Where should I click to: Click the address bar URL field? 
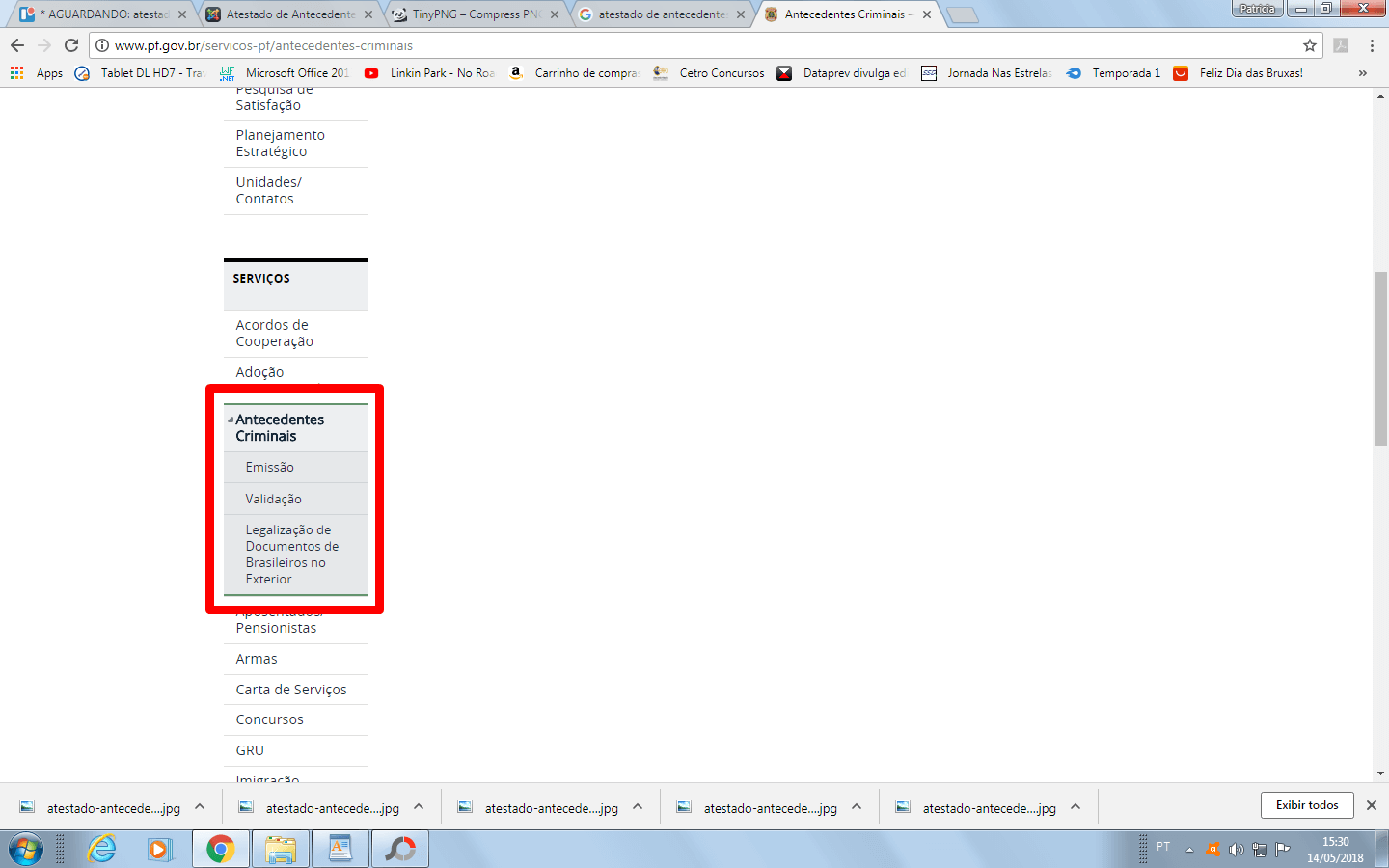coord(675,45)
